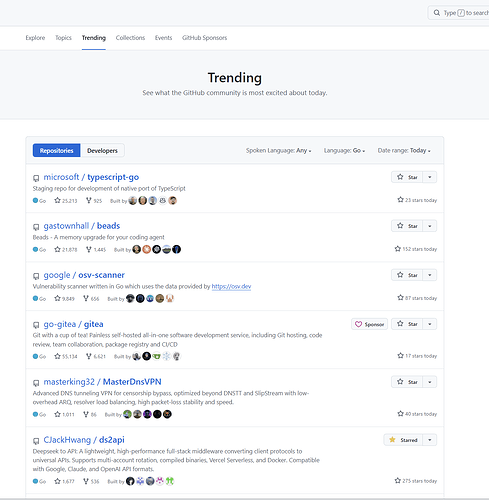Click first contributor avatar of gitea
The height and width of the screenshot is (500, 489).
(137, 356)
